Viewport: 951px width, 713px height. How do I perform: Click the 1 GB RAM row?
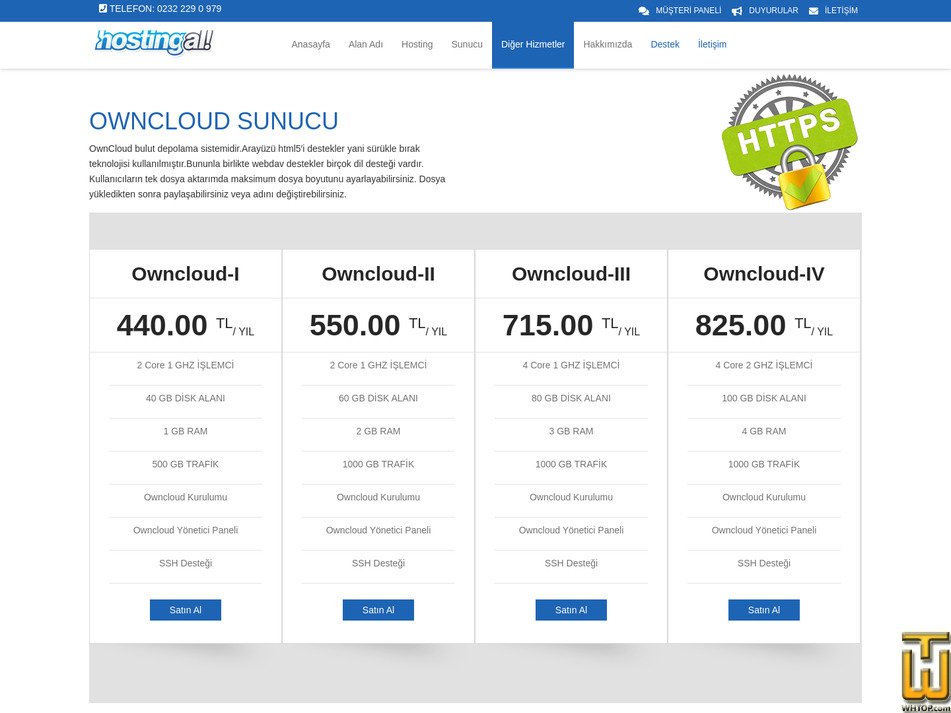point(186,431)
